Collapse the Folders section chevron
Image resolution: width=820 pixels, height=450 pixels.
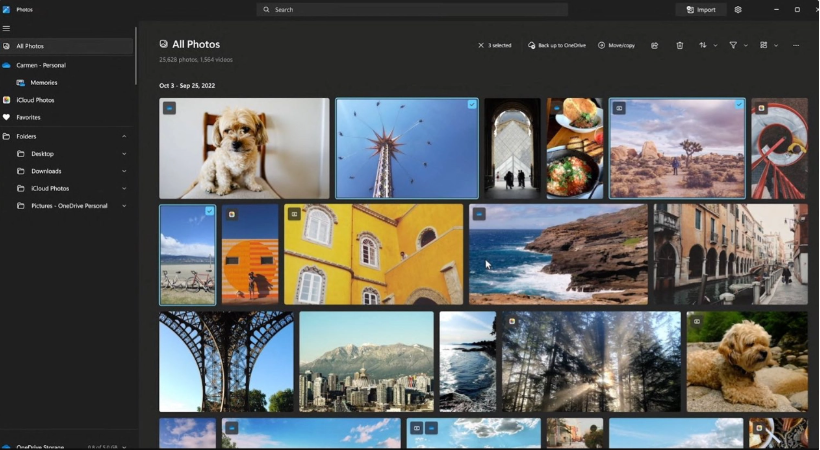click(124, 136)
